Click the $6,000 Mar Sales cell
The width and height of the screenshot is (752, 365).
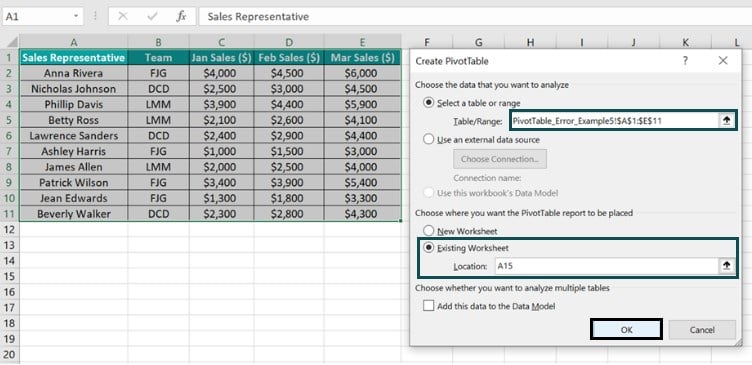(x=363, y=73)
